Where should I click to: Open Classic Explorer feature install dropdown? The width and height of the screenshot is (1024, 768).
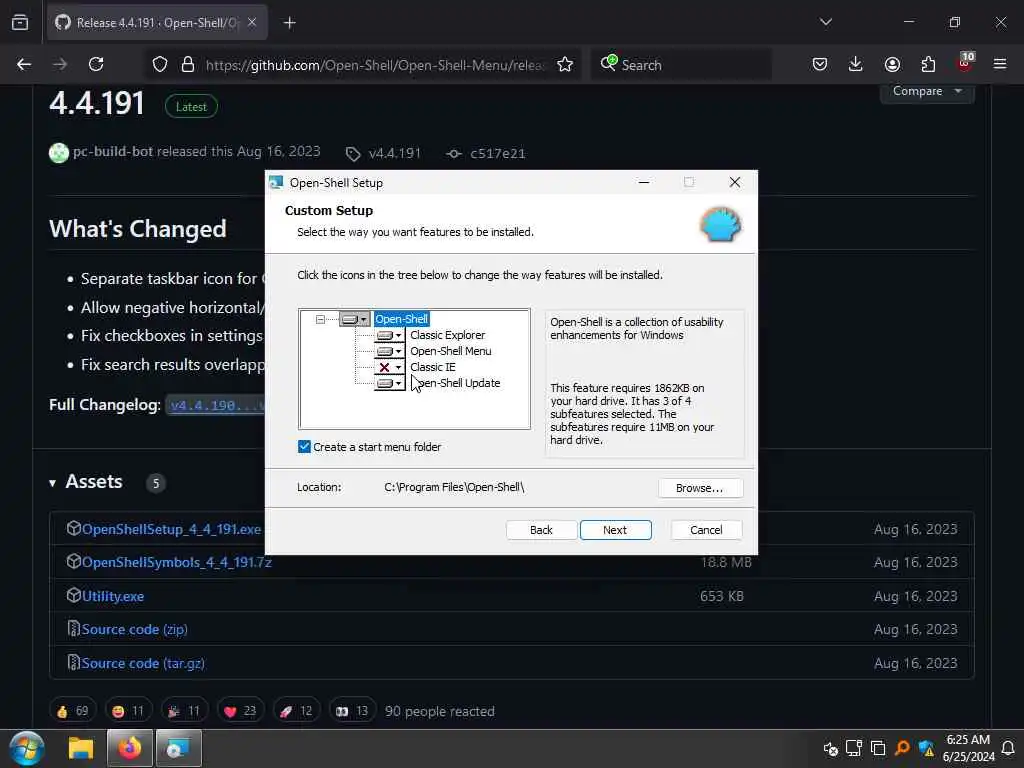pos(389,335)
